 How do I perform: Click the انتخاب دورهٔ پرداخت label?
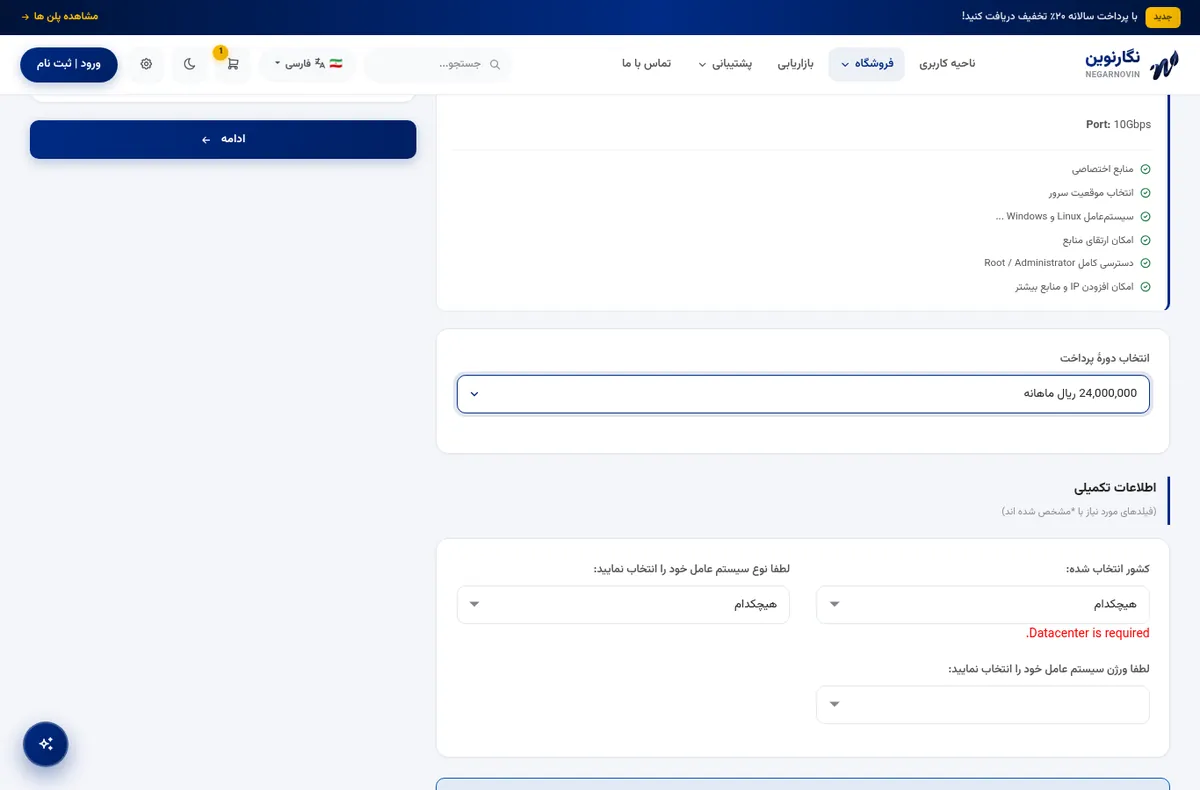1105,358
